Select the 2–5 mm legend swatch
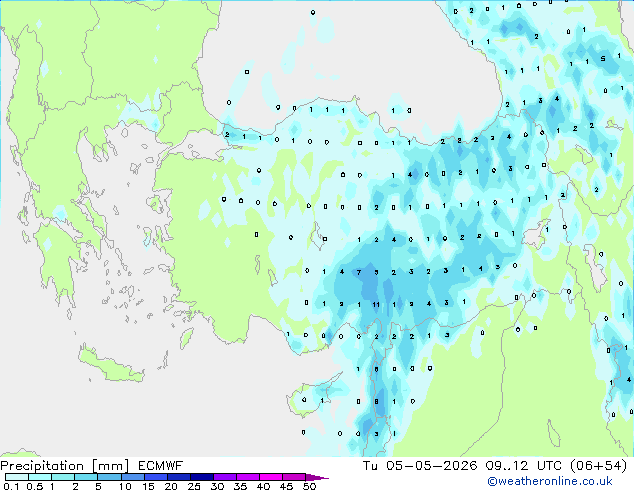 [x=86, y=477]
